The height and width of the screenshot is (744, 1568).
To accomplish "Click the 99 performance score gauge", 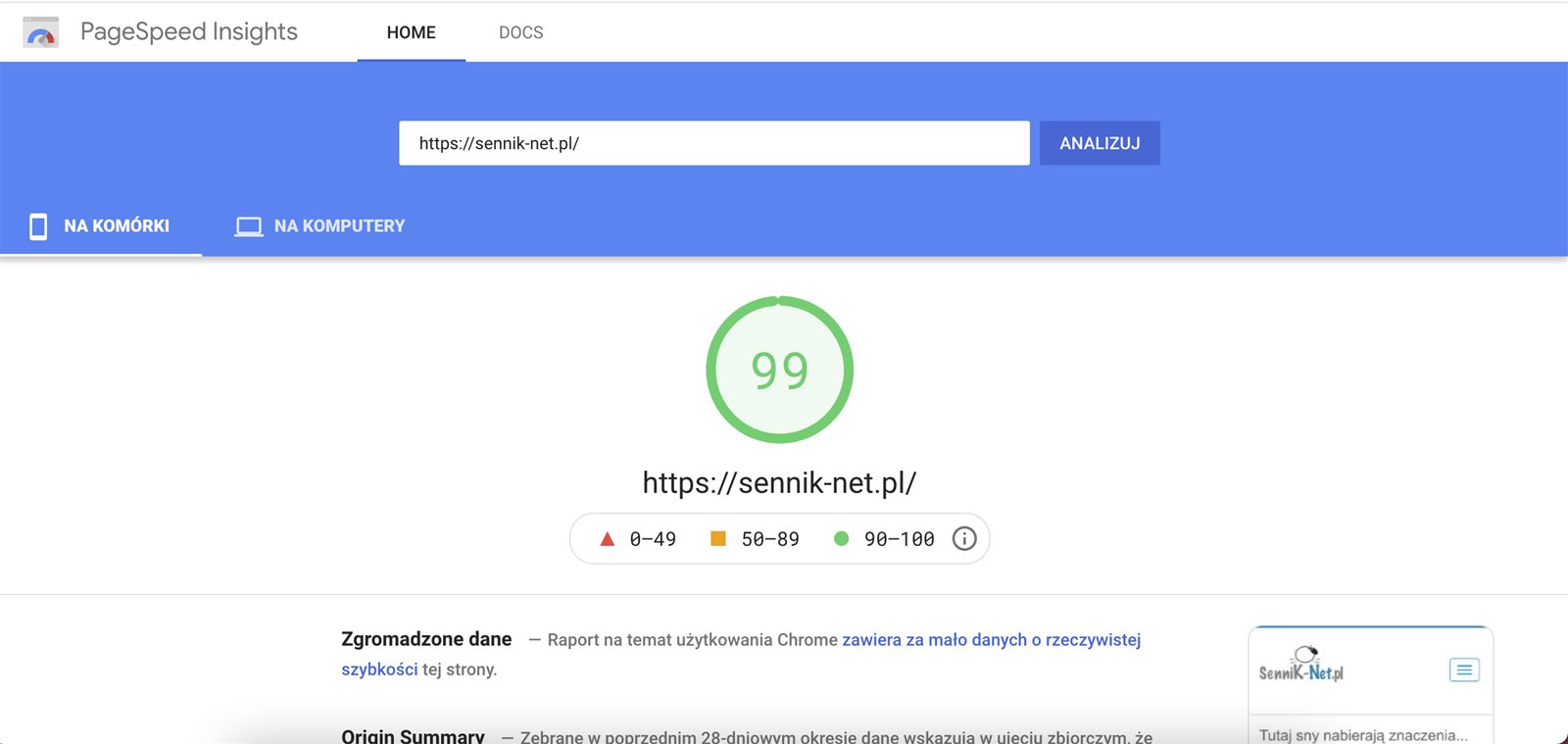I will pyautogui.click(x=779, y=370).
